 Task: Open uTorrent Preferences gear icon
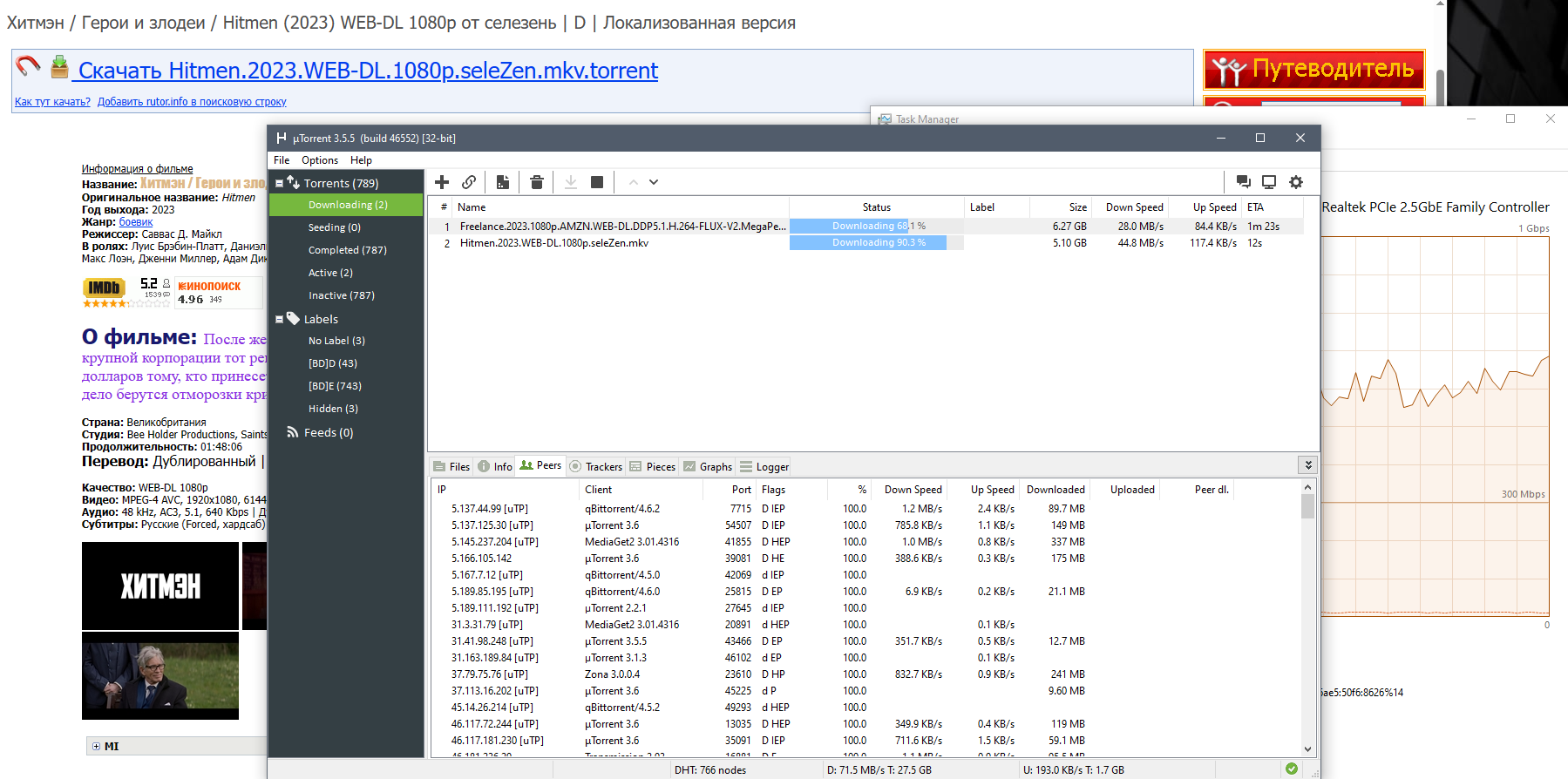(1296, 182)
